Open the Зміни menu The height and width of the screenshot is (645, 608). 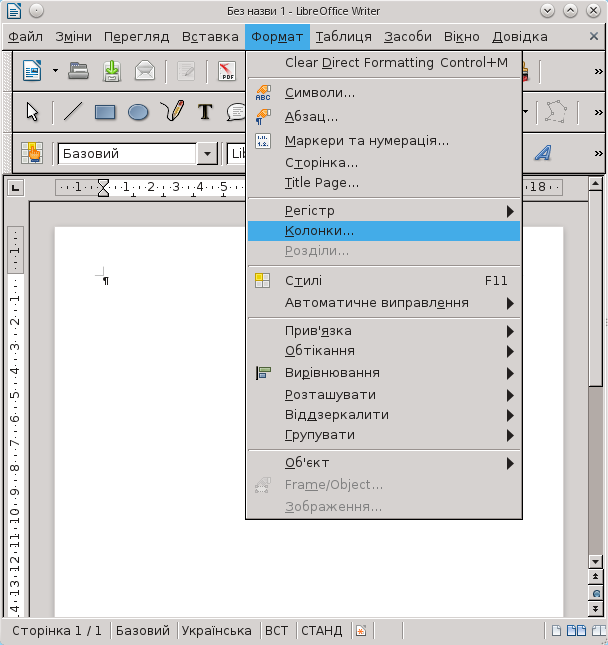coord(74,37)
